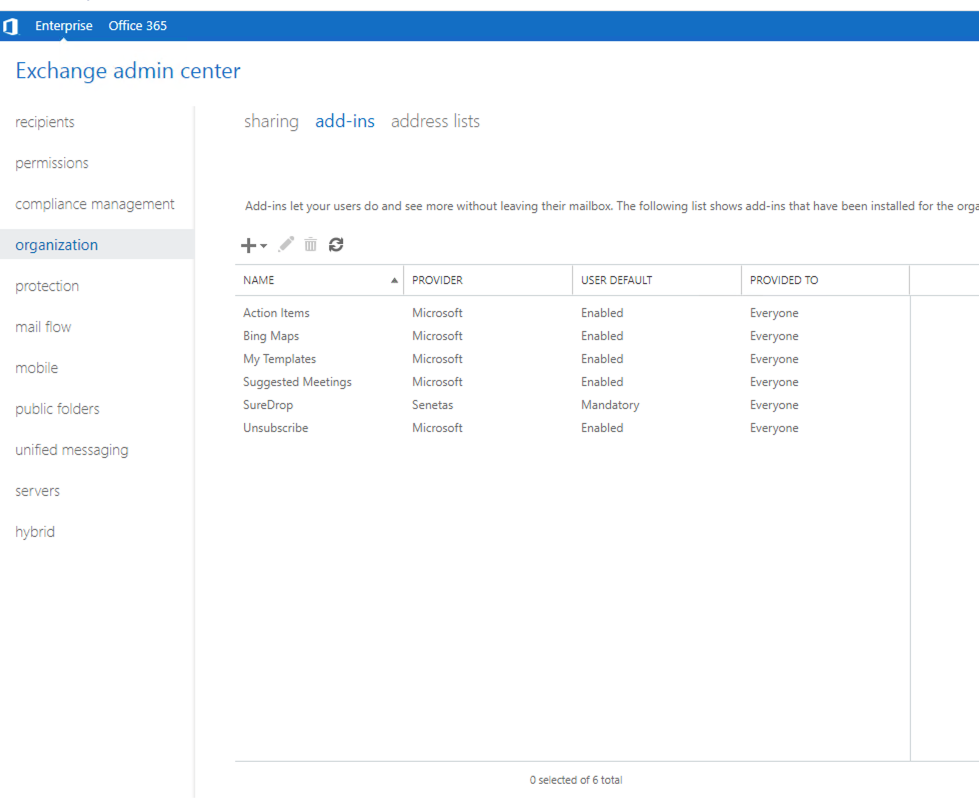Go to permissions in the sidebar
Screen dimensions: 979x798
pos(52,163)
